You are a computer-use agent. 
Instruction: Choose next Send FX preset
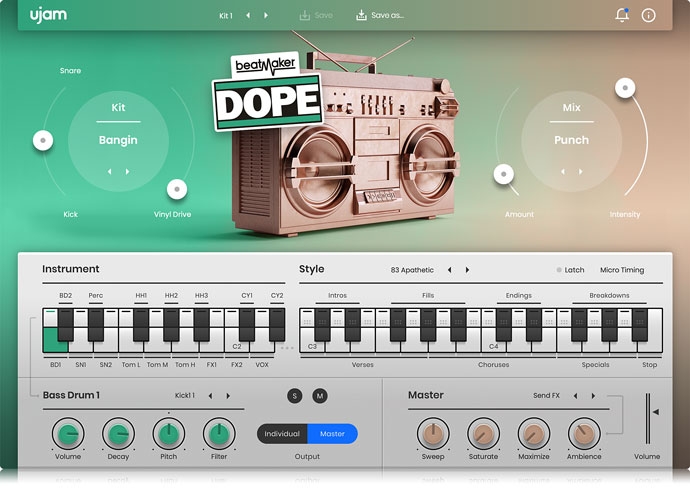coord(593,396)
